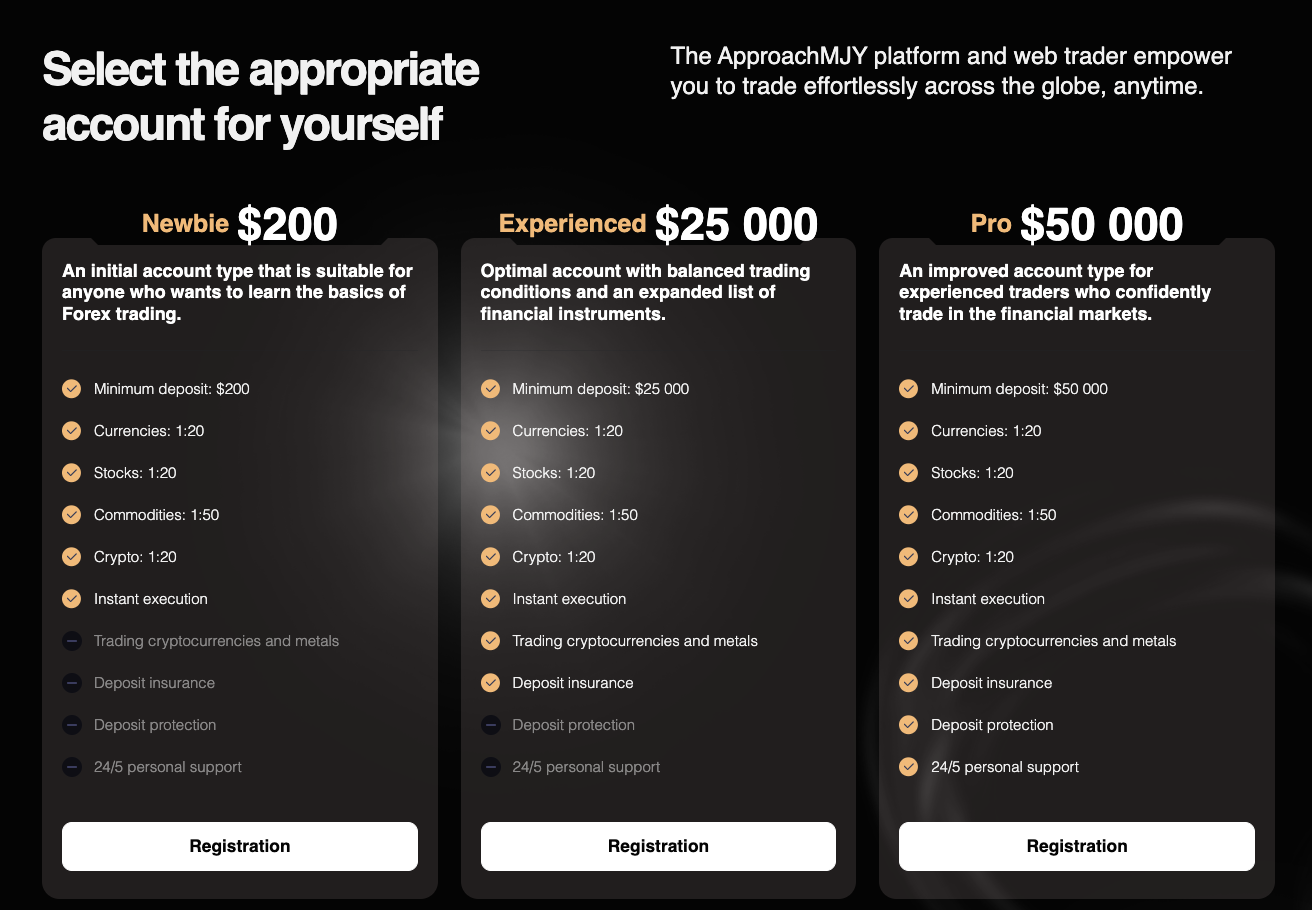Click Pro Crypto 1:20 check icon
The height and width of the screenshot is (910, 1312).
coord(908,557)
